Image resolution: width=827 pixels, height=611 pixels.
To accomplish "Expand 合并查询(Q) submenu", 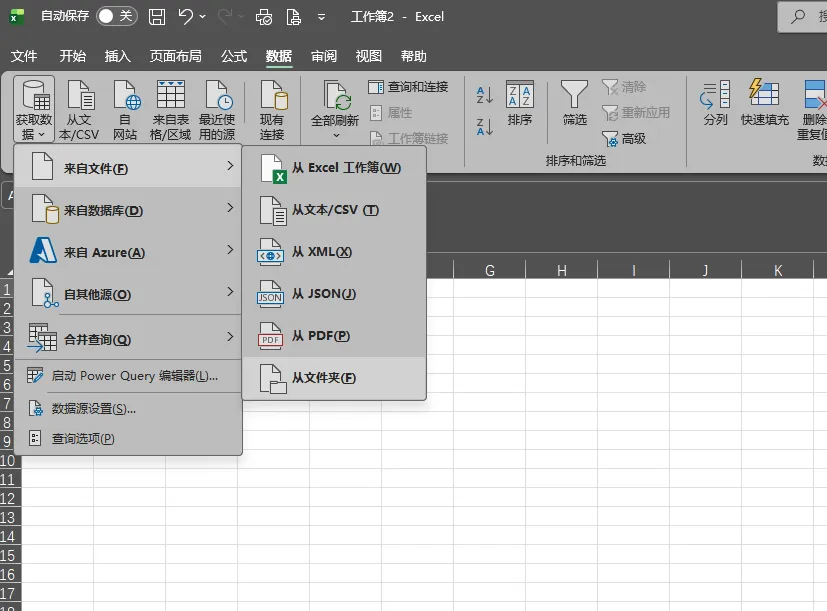I will (128, 338).
